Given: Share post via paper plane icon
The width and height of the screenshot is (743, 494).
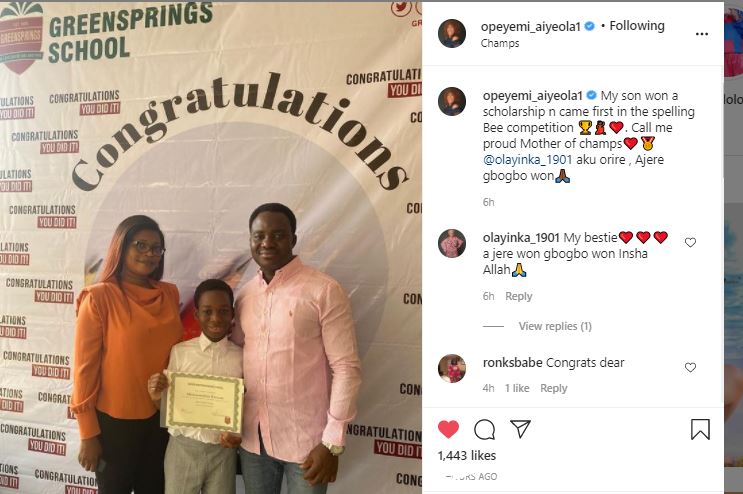Looking at the screenshot, I should click(x=520, y=429).
